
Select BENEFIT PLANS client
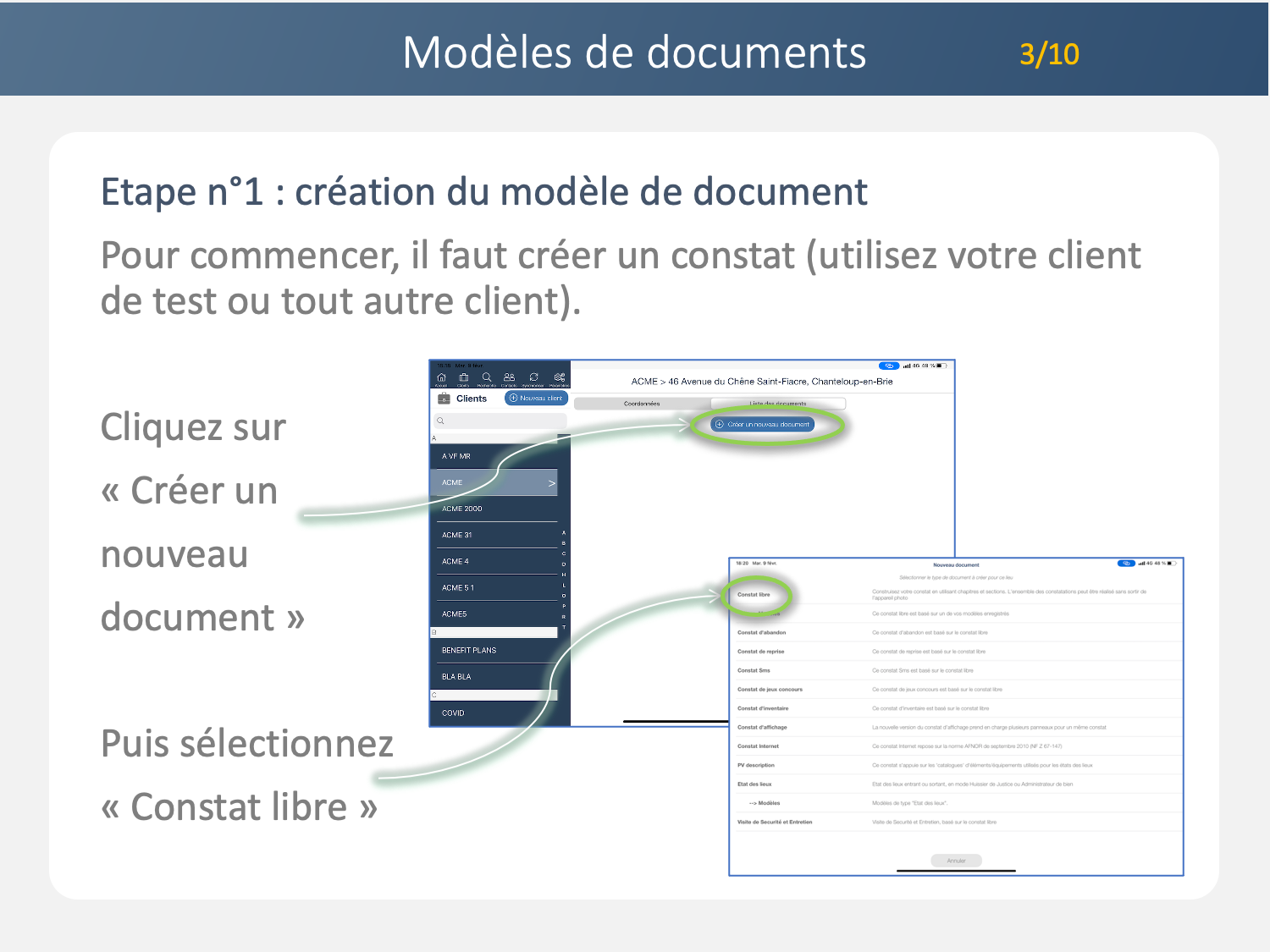coord(469,650)
